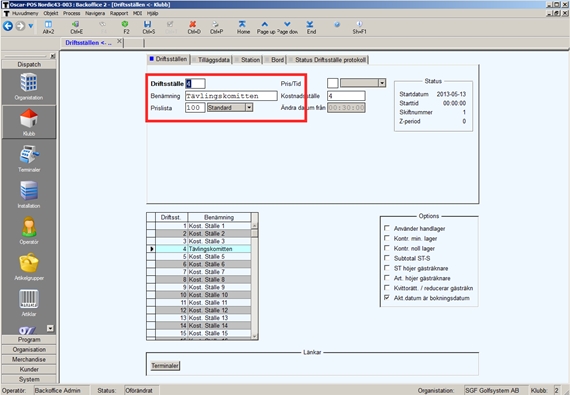
Task: Toggle Kontr. noll lager checkbox
Action: pyautogui.click(x=387, y=248)
